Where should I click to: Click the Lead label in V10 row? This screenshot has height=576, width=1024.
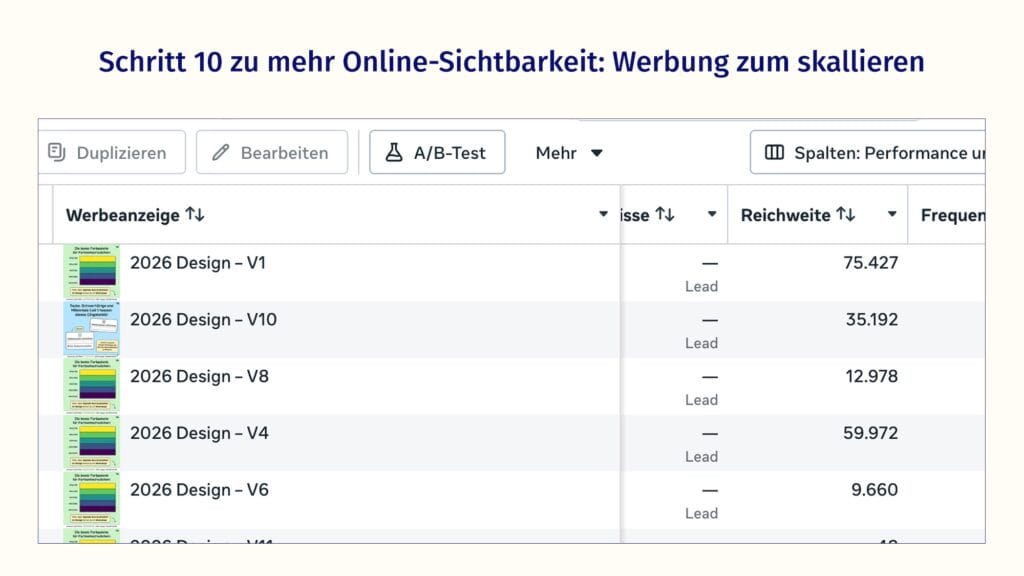click(x=701, y=343)
